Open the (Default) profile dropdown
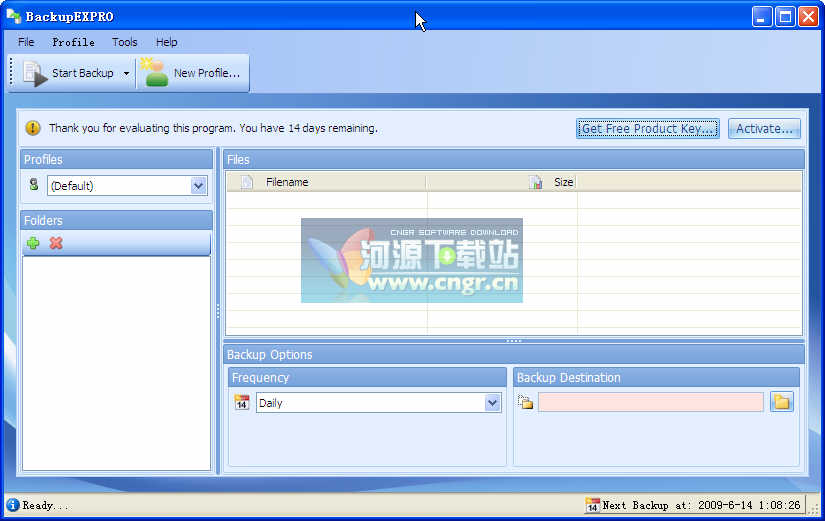 point(198,185)
